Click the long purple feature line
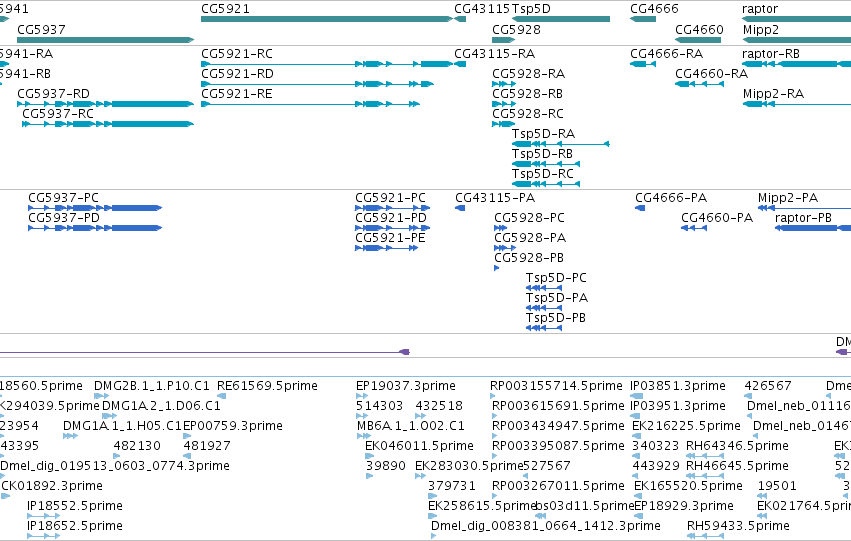Image resolution: width=851 pixels, height=541 pixels. (x=205, y=352)
